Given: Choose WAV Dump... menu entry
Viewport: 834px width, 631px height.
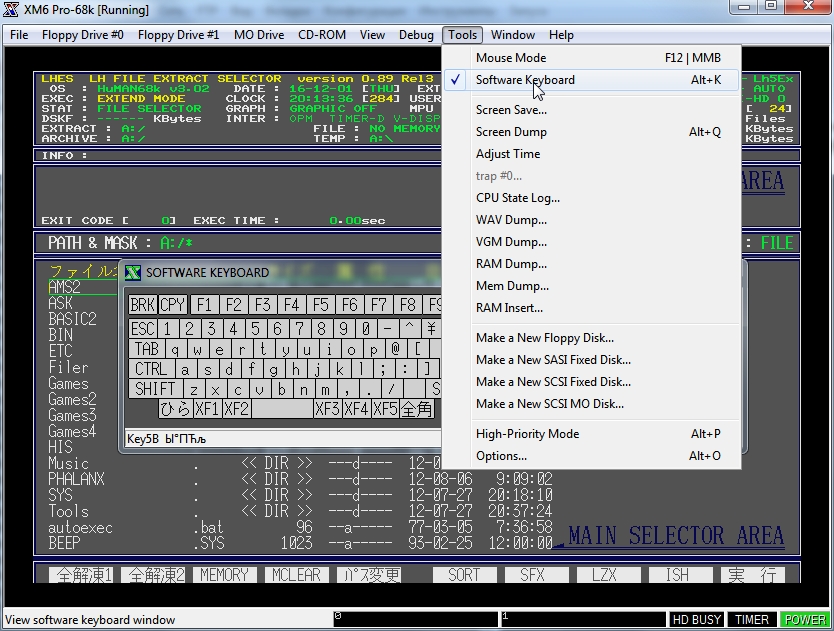Looking at the screenshot, I should click(x=591, y=220).
